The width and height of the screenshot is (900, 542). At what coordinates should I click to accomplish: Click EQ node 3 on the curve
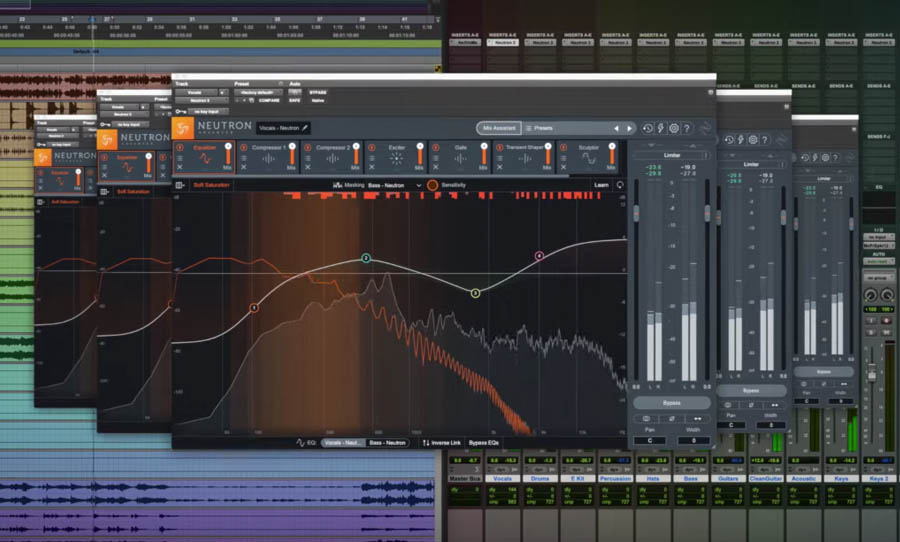475,293
